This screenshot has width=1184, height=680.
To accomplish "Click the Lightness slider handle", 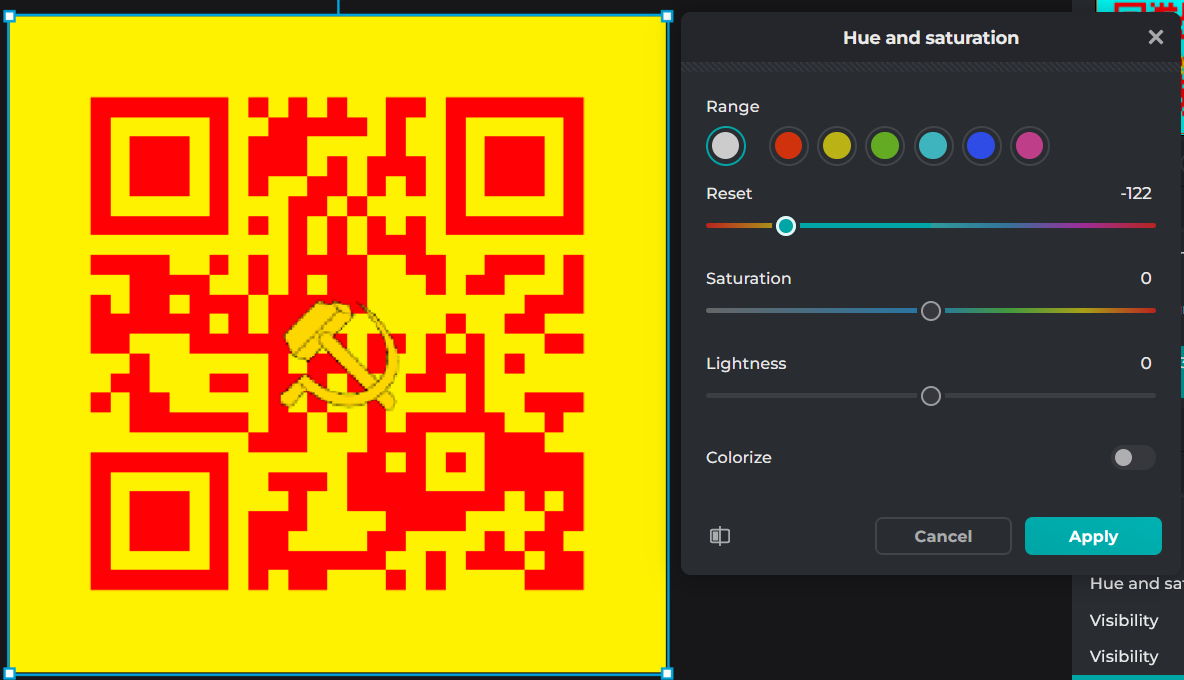I will click(931, 396).
